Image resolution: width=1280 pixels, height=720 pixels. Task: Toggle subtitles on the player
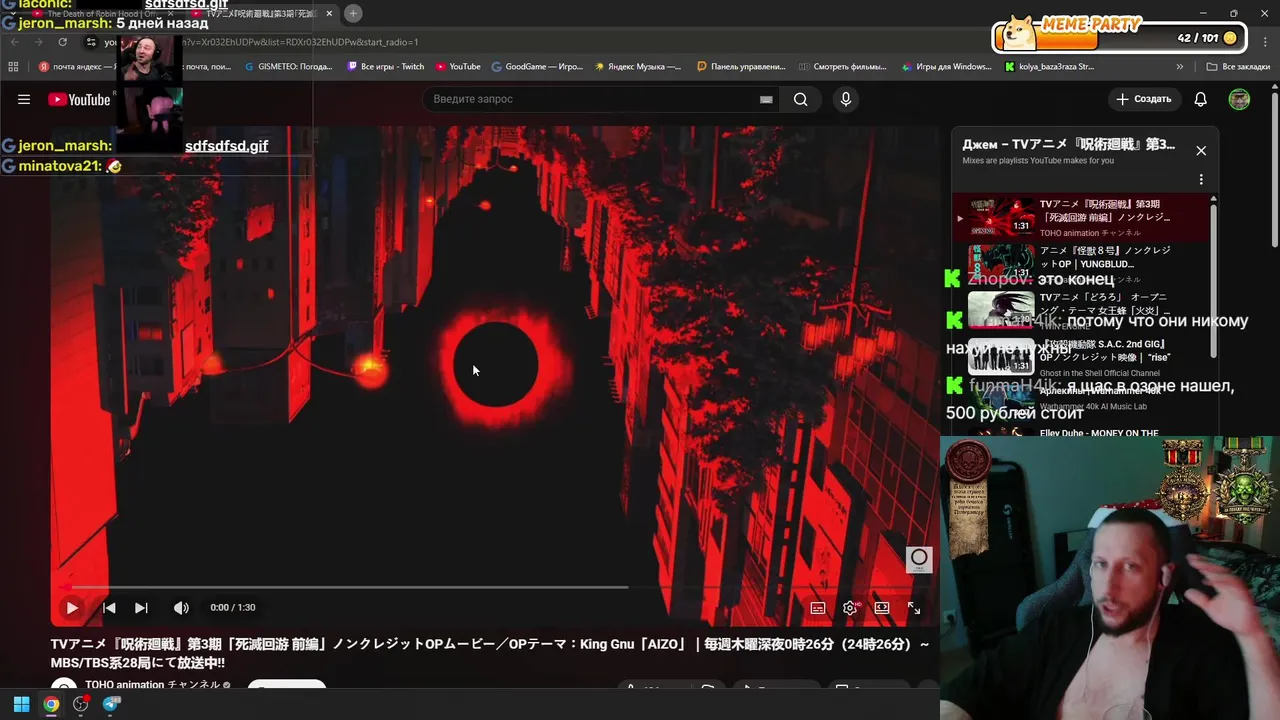click(x=817, y=607)
